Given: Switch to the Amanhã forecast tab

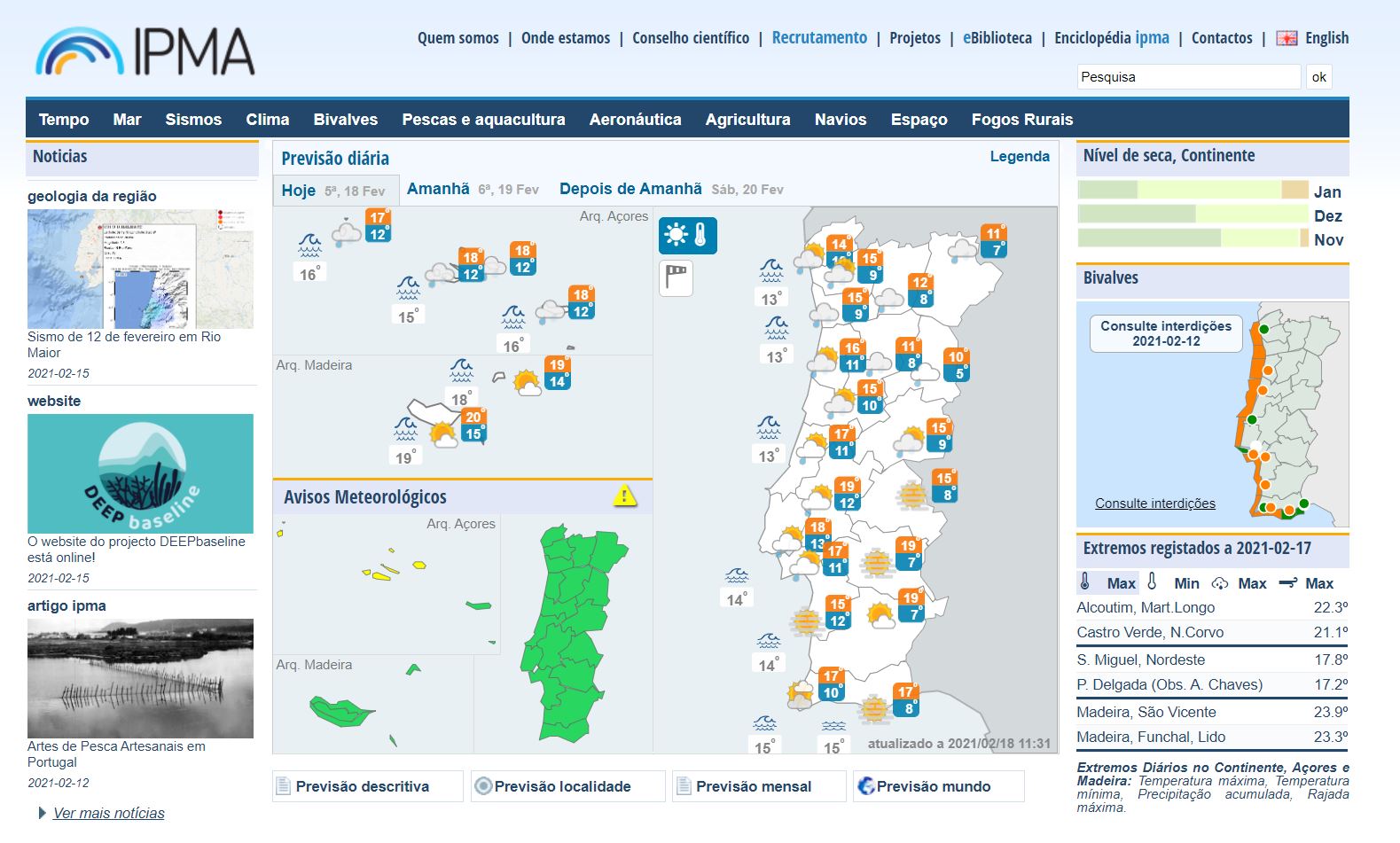Looking at the screenshot, I should click(x=438, y=189).
